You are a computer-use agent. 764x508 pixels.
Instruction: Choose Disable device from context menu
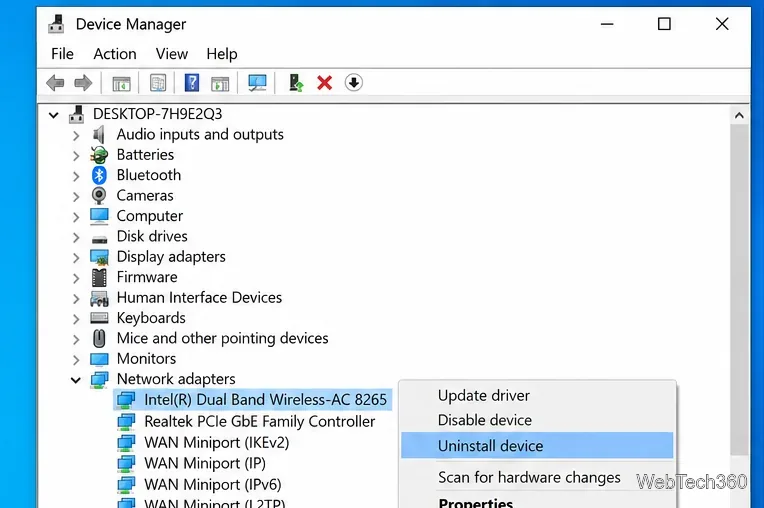click(537, 420)
